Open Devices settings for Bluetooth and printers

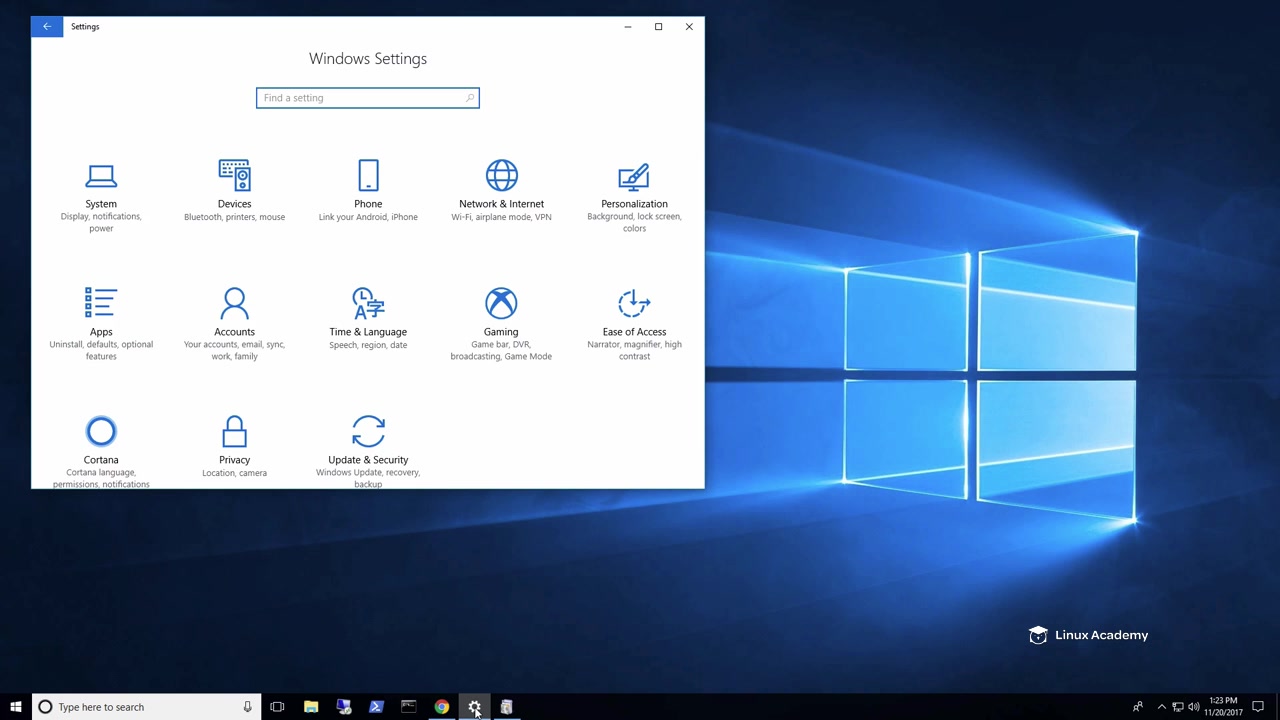234,190
